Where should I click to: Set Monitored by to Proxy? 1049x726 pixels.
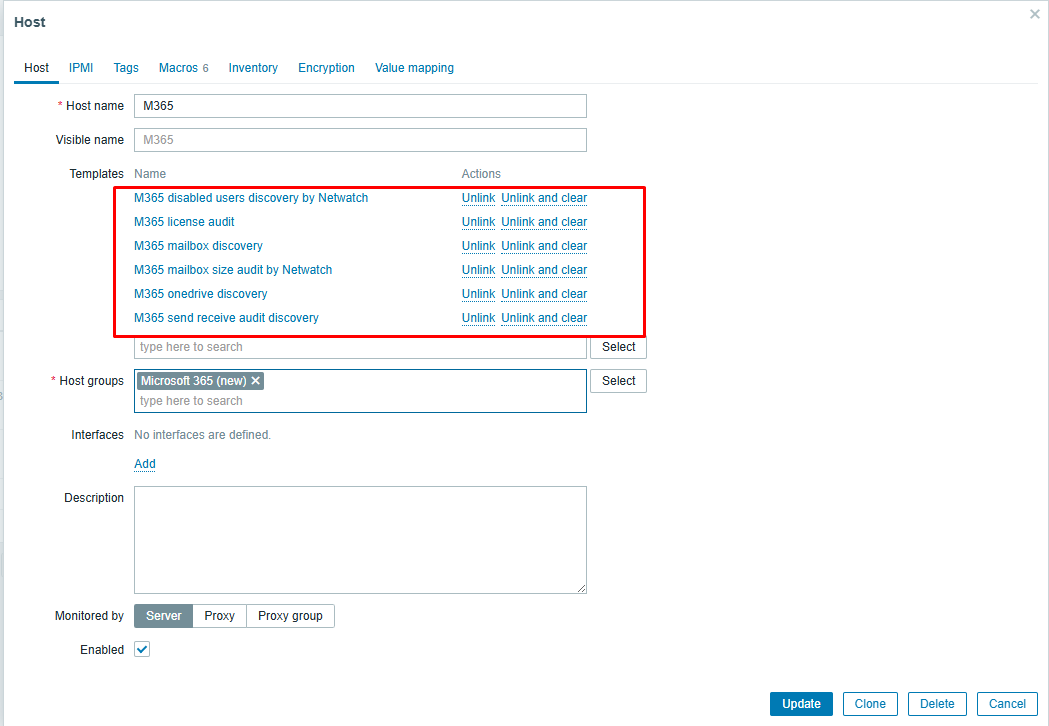pos(219,616)
